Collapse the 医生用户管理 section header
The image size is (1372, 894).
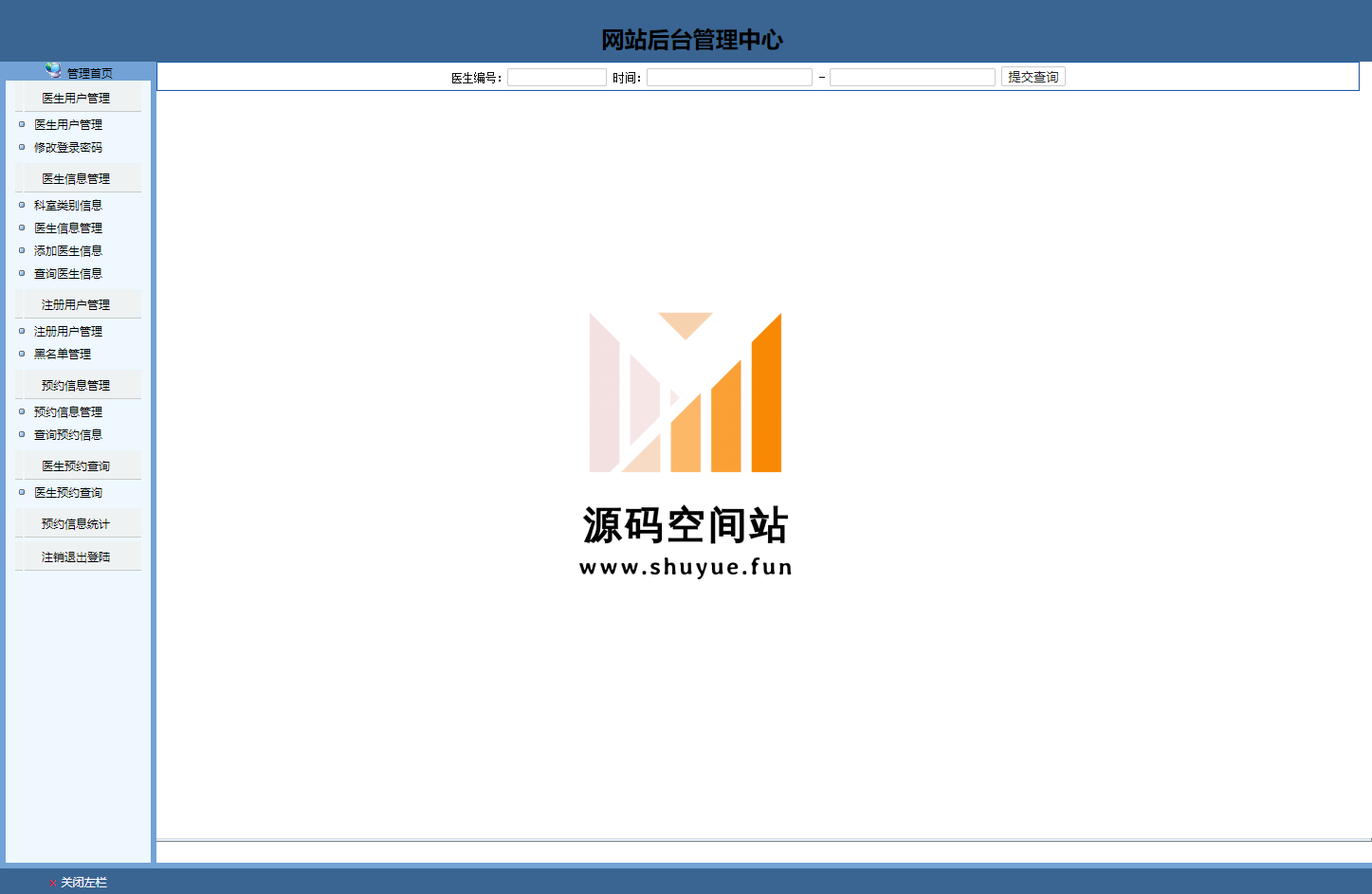[78, 98]
